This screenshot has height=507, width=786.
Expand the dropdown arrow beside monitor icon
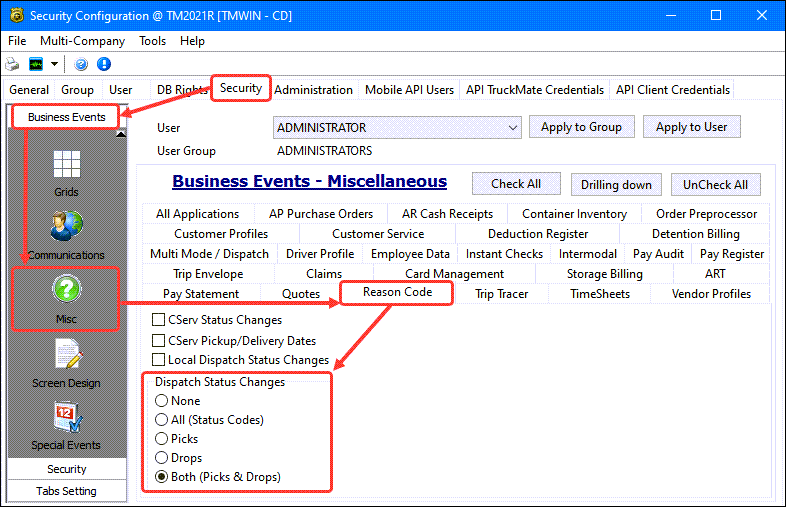click(x=54, y=64)
